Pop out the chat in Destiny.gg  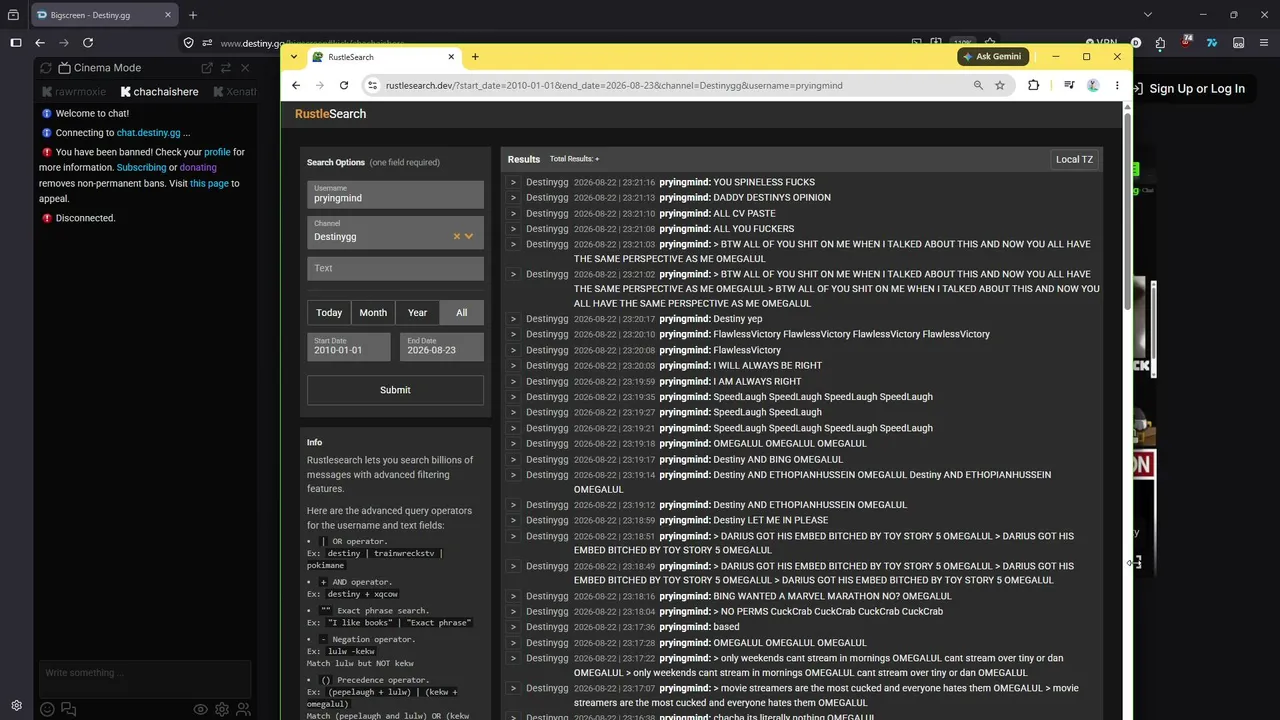tap(207, 68)
